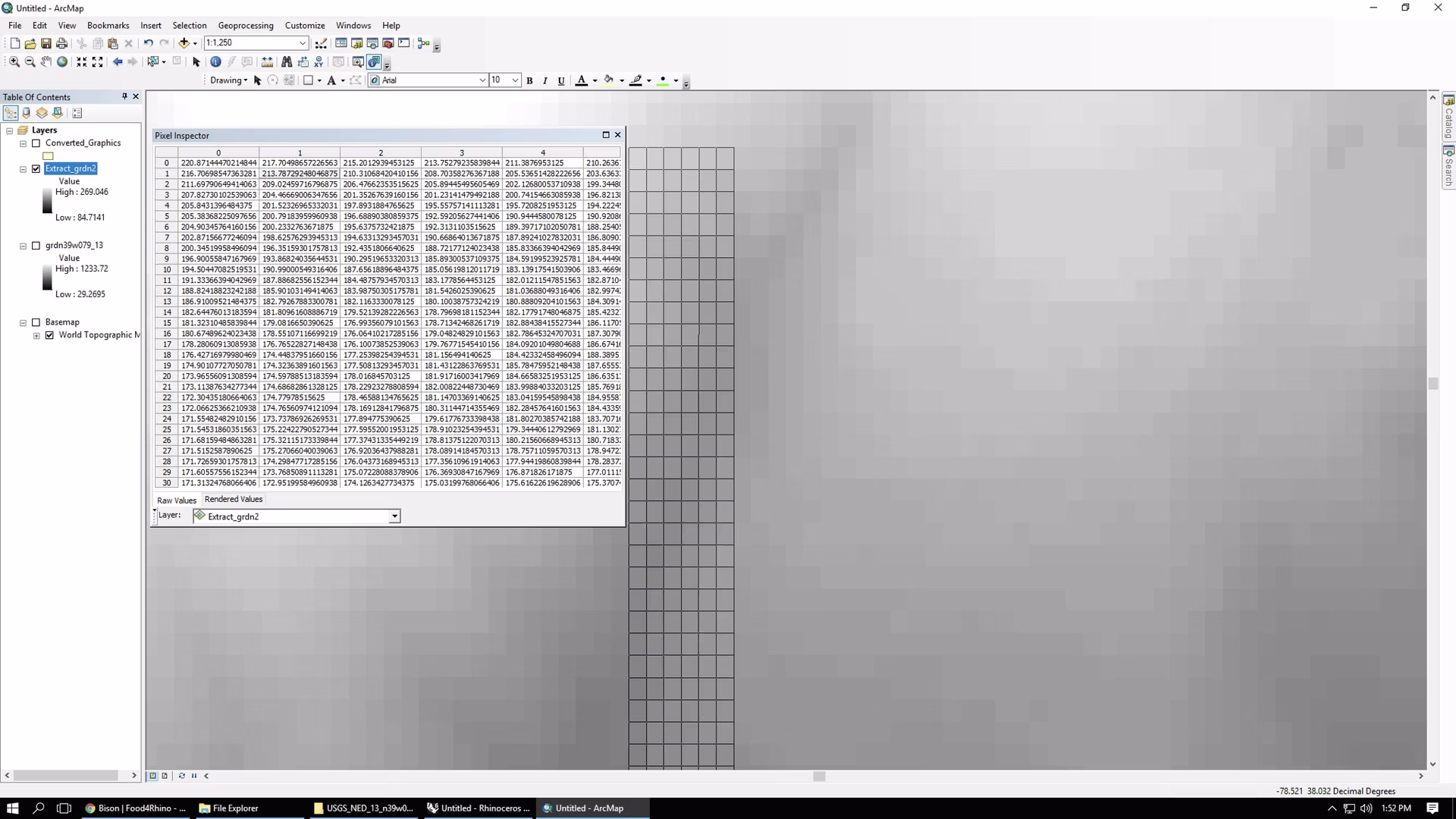
Task: Switch to Rhinoceros in the taskbar
Action: (x=479, y=808)
